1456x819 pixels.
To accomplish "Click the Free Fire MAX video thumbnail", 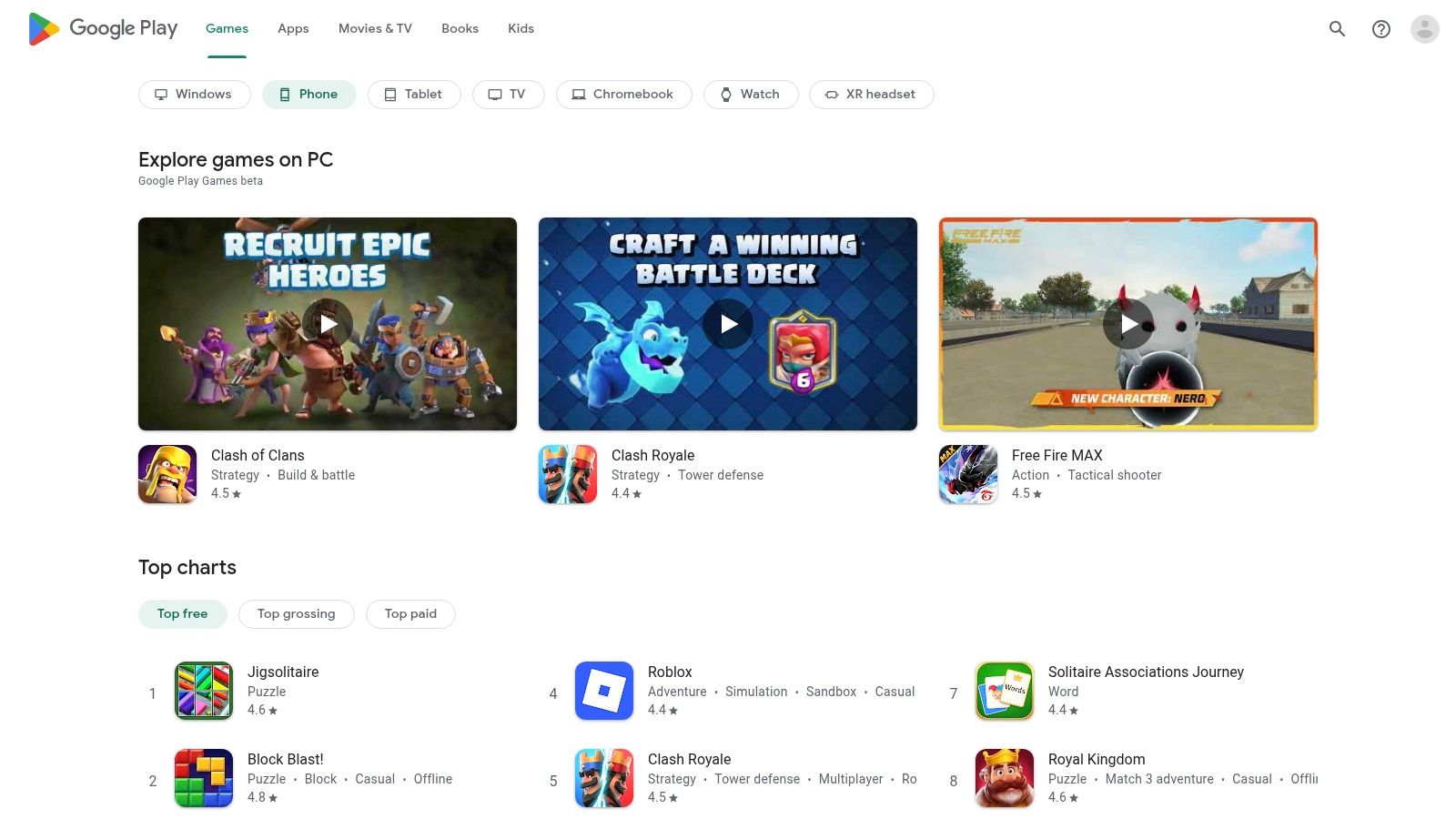I will (x=1128, y=323).
